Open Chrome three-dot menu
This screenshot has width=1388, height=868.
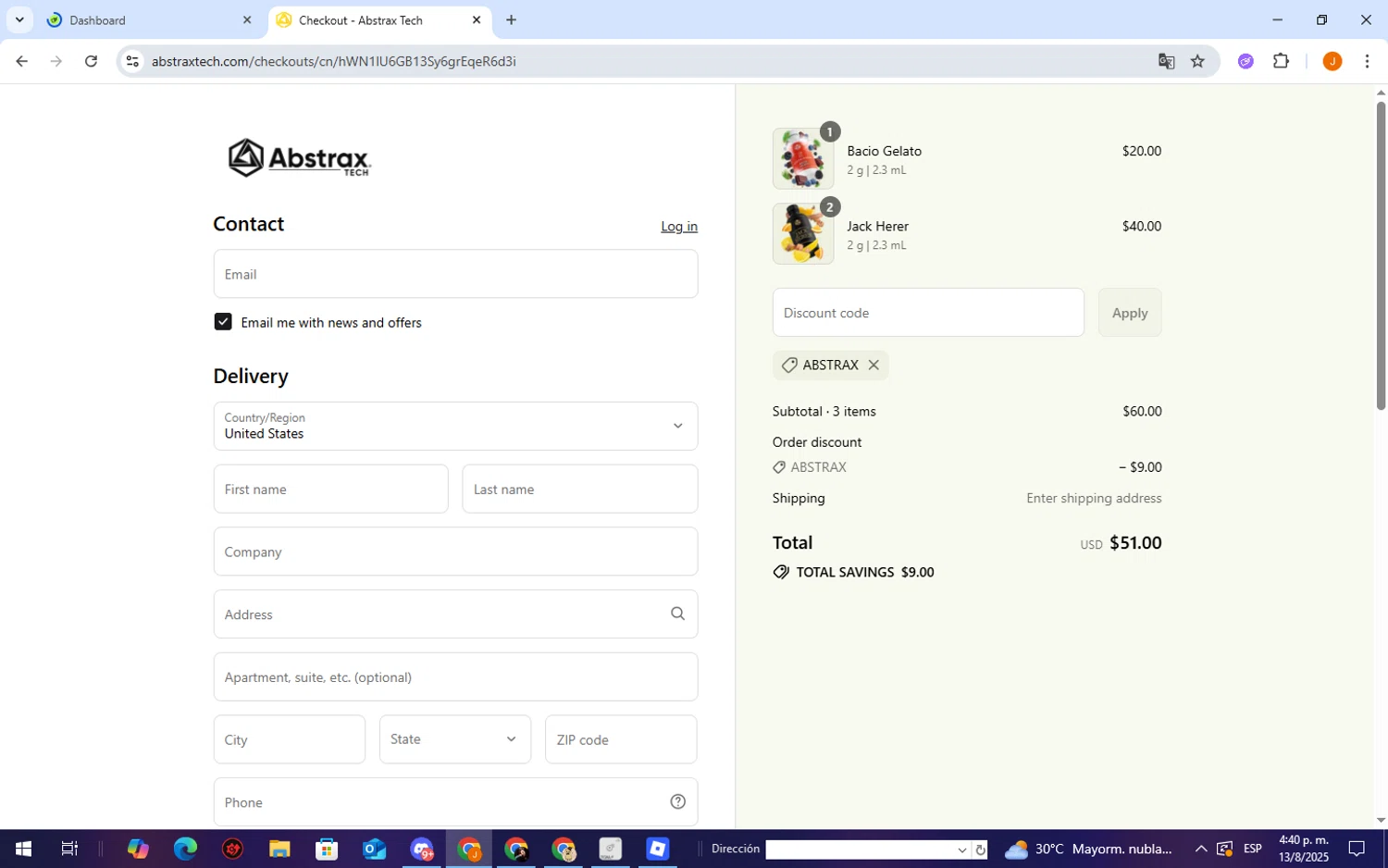pyautogui.click(x=1367, y=61)
